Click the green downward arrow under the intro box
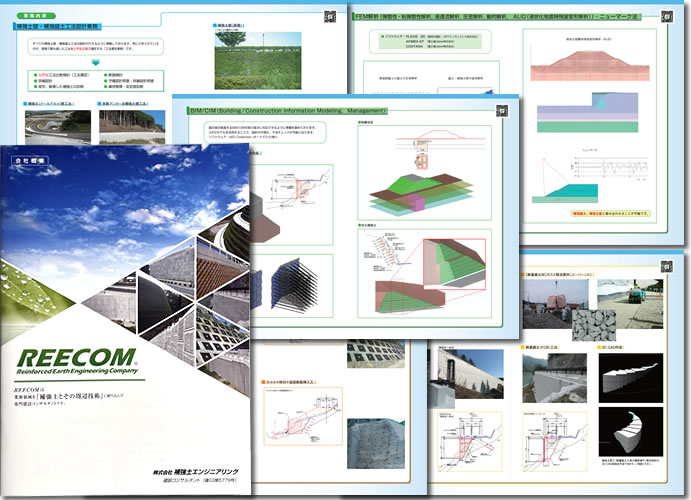Screen dimensions: 691x500 point(96,63)
